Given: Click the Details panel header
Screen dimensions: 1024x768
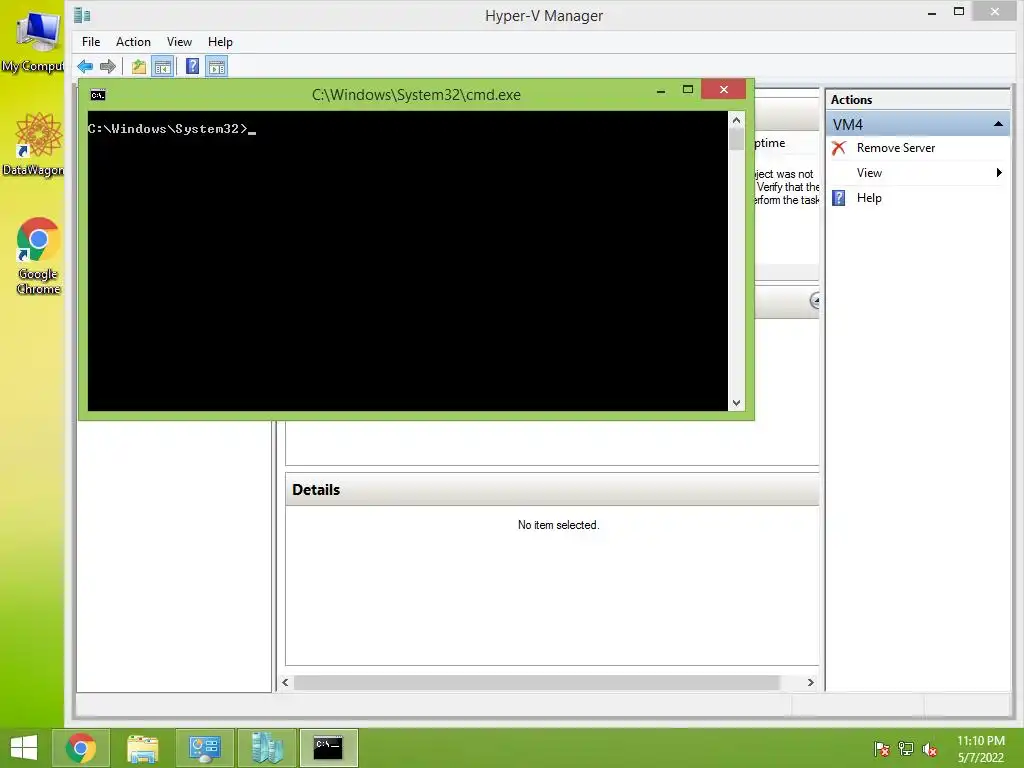Looking at the screenshot, I should [552, 490].
